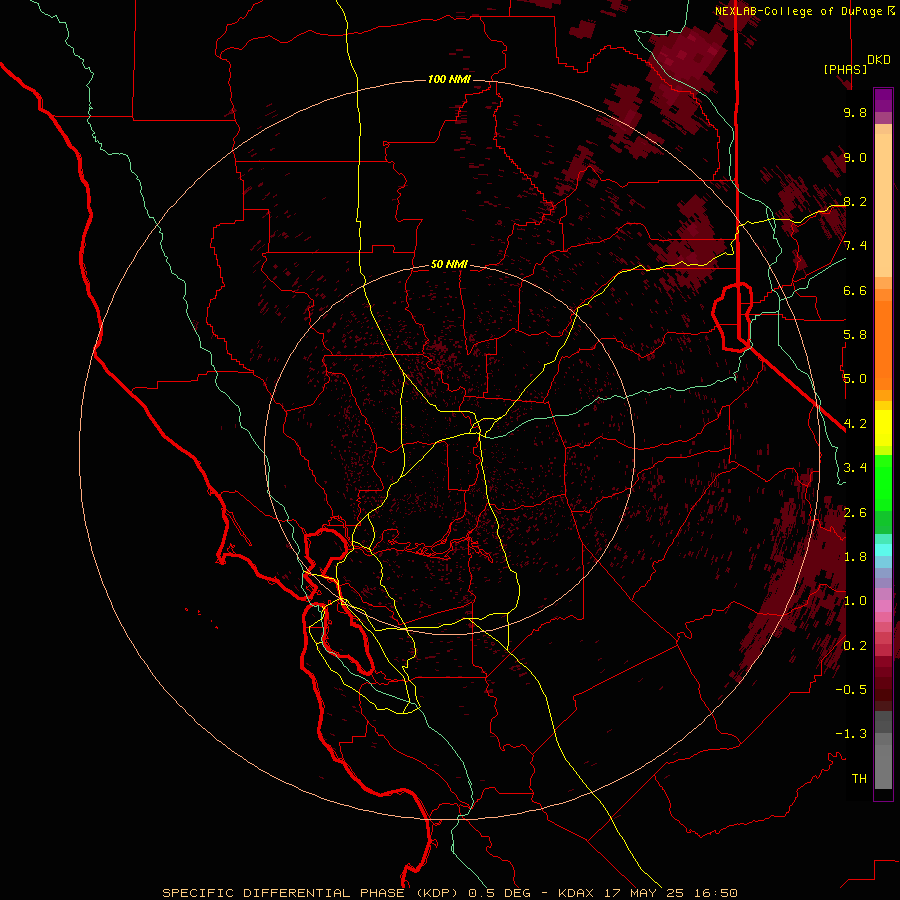
Task: Click the 7.4 scale value
Action: [x=855, y=246]
